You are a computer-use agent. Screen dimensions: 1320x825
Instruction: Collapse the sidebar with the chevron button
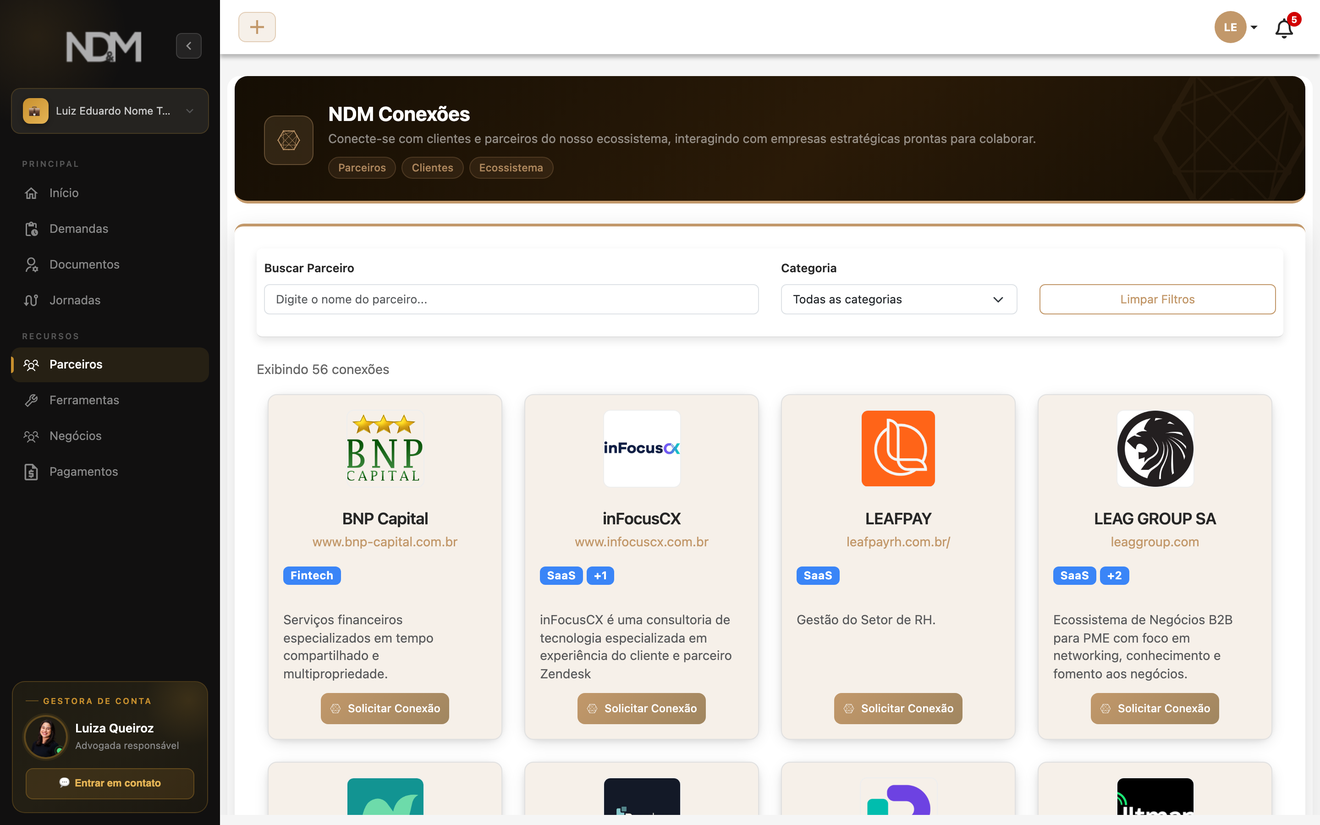pyautogui.click(x=188, y=45)
